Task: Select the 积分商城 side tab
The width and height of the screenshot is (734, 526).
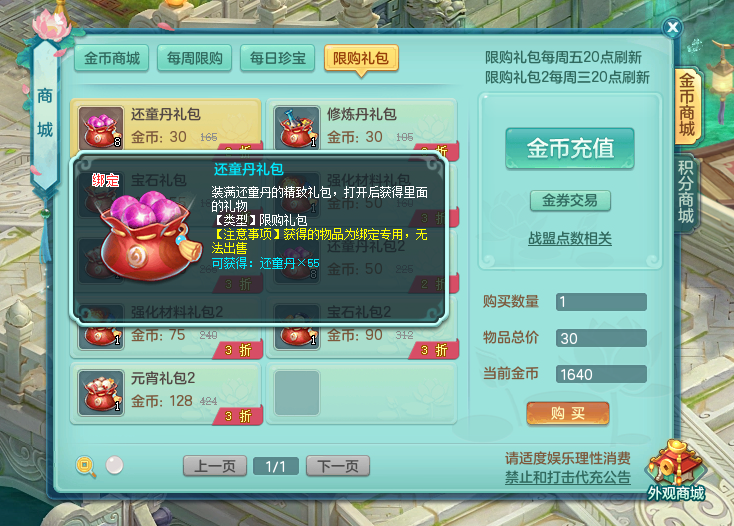Action: 686,192
